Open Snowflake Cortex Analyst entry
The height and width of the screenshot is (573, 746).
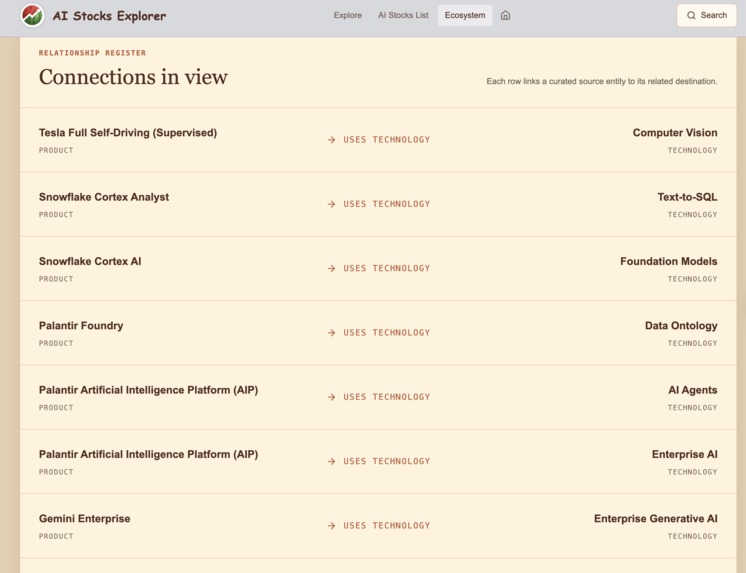(x=104, y=197)
